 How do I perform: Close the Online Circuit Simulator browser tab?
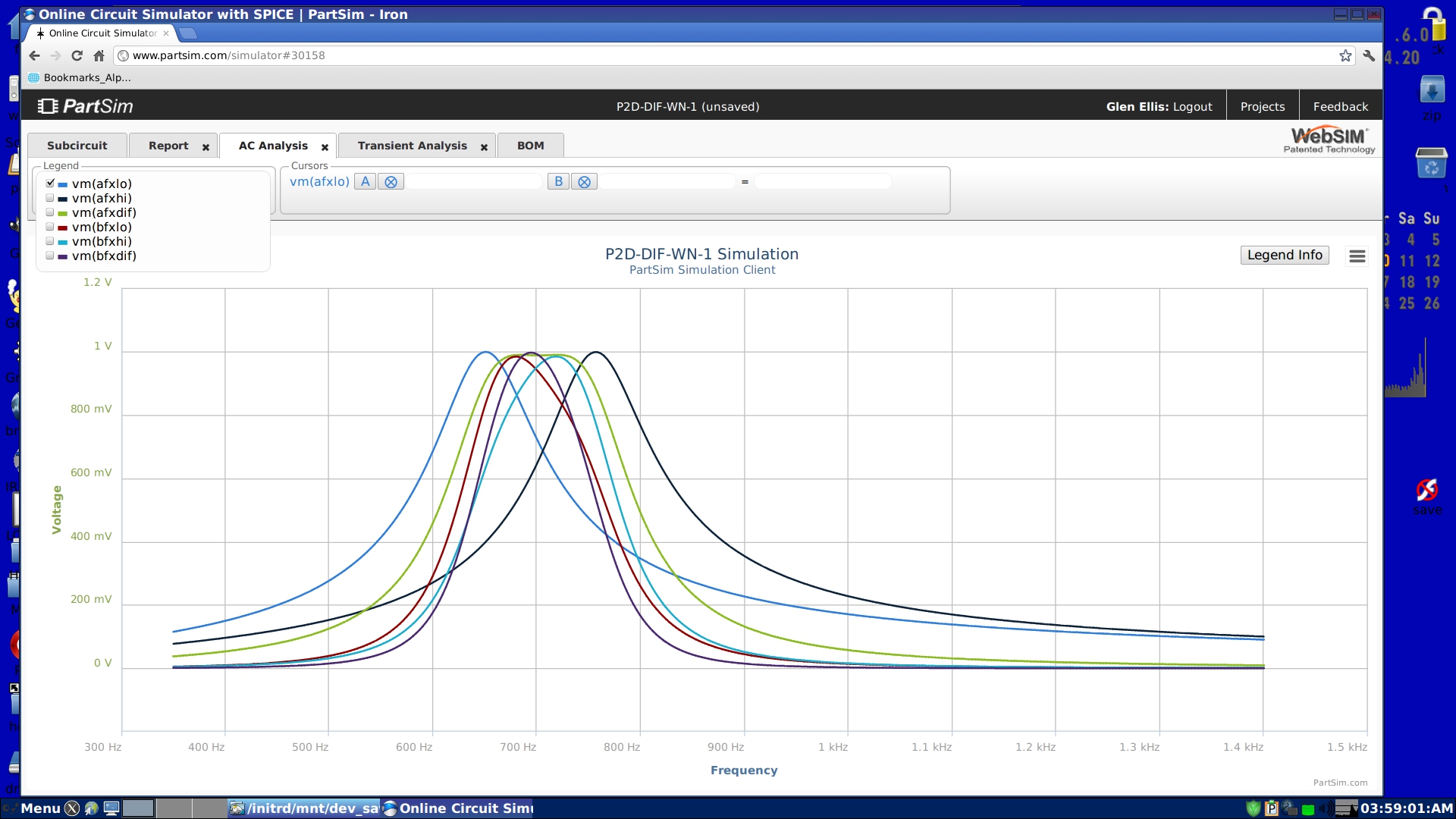pyautogui.click(x=166, y=33)
